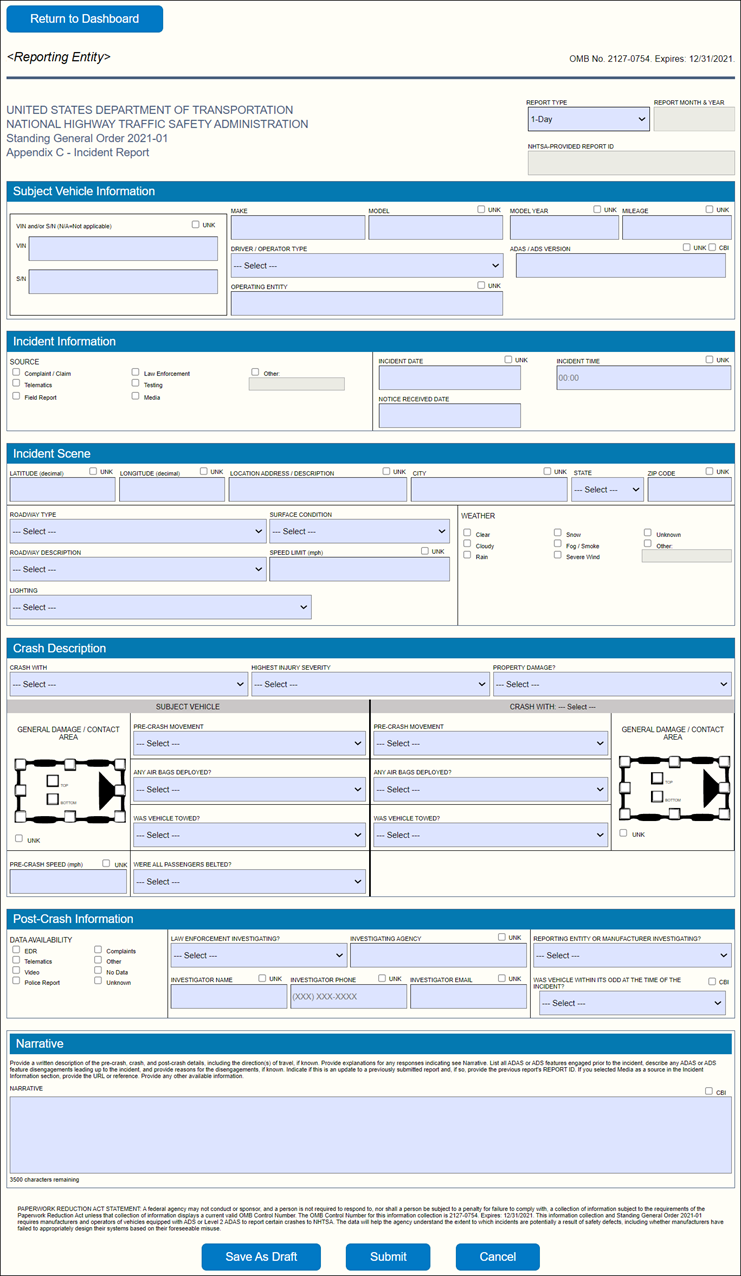This screenshot has height=1276, width=741.
Task: Open Subject Vehicle Any Air Bags Deployed dropdown
Action: [x=249, y=790]
